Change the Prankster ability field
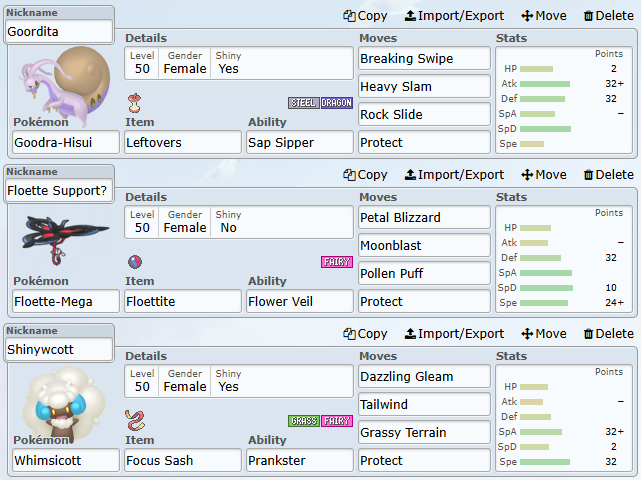This screenshot has width=641, height=480. [300, 460]
